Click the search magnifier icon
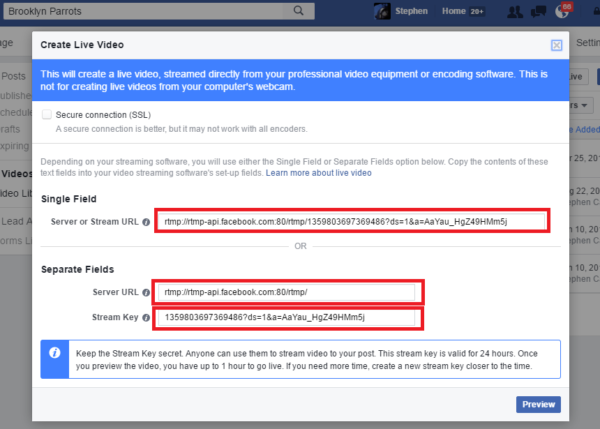This screenshot has width=600, height=429. pyautogui.click(x=298, y=11)
